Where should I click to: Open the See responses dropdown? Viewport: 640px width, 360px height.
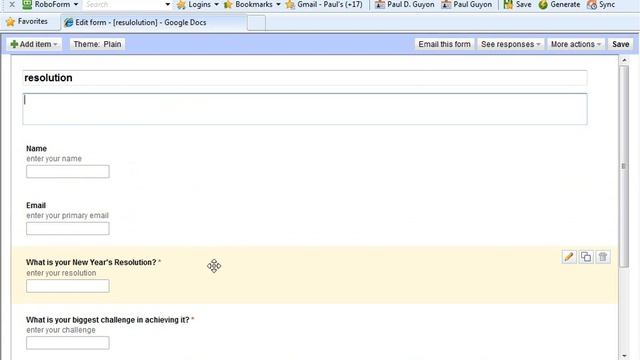click(x=510, y=44)
